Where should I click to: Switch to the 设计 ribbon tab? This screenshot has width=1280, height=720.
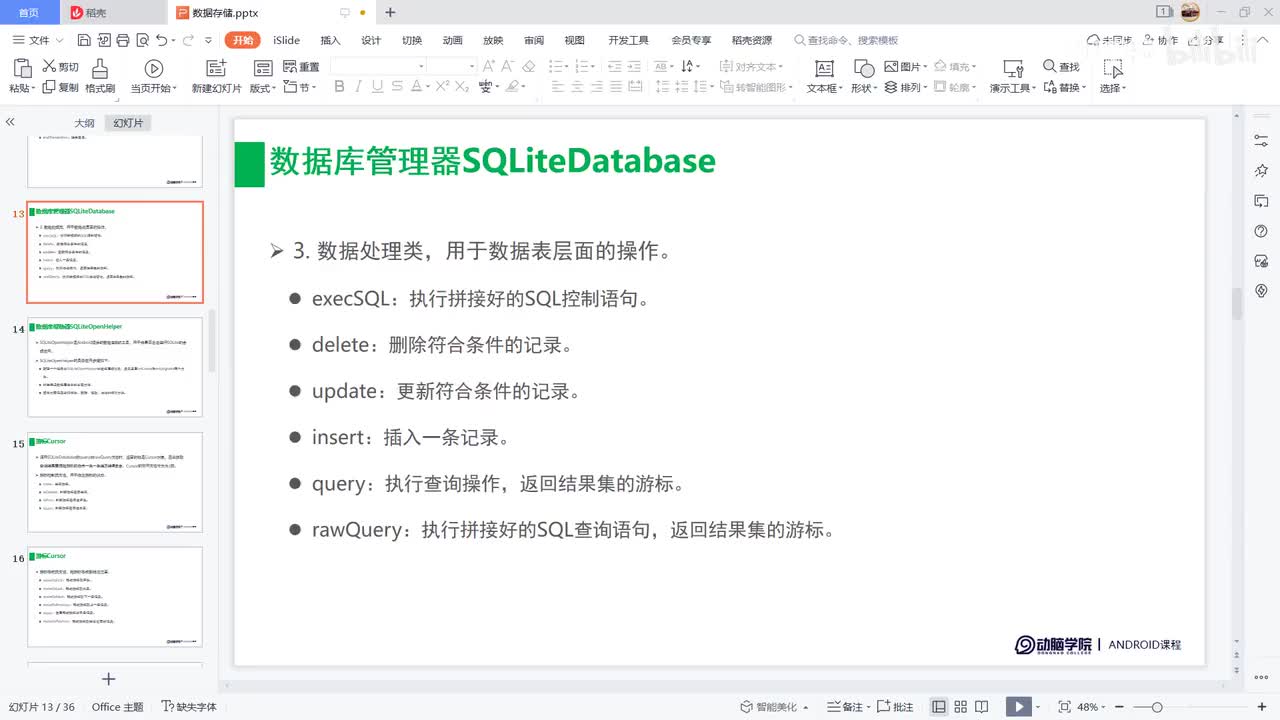coord(371,40)
